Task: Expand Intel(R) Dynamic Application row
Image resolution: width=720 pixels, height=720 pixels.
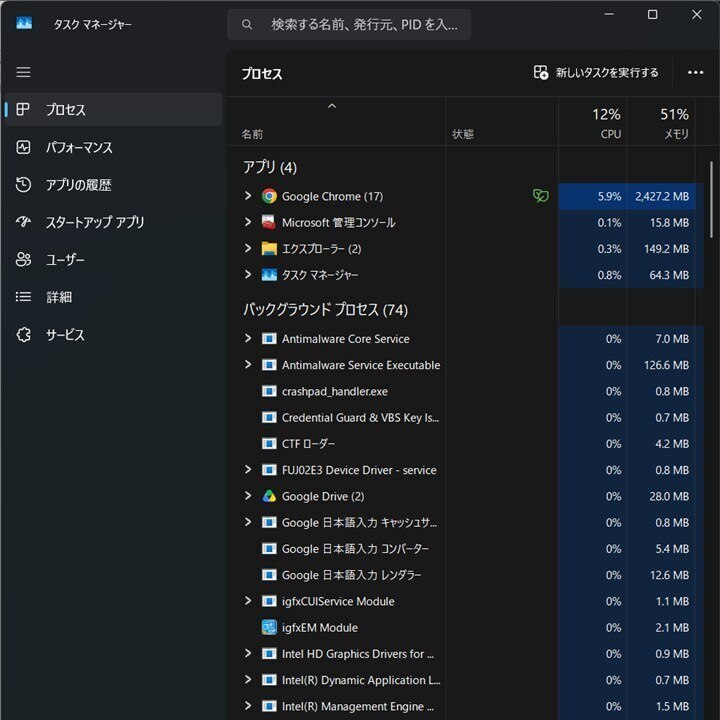Action: [248, 680]
